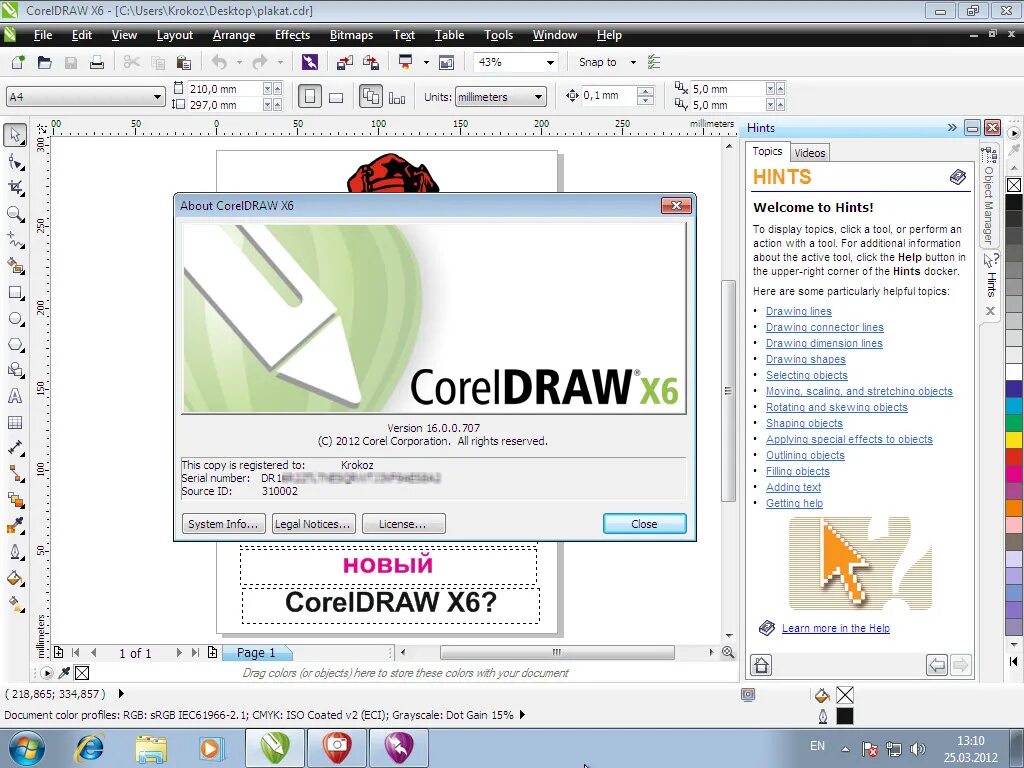Click the License button
Image resolution: width=1024 pixels, height=768 pixels.
[403, 524]
